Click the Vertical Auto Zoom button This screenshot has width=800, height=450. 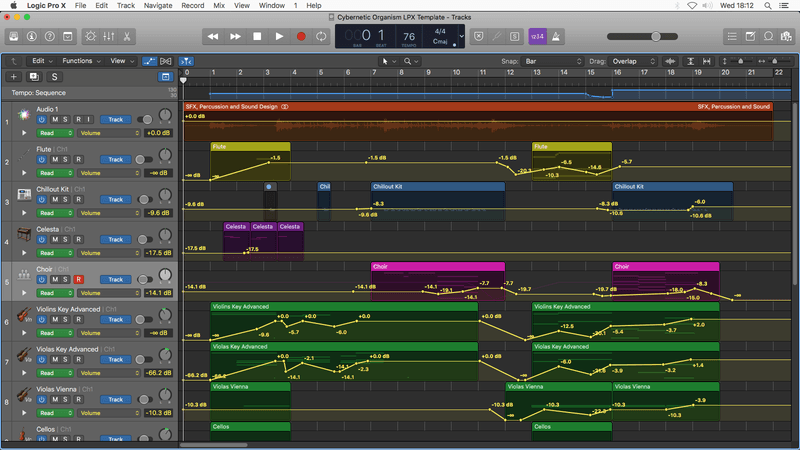click(x=690, y=61)
